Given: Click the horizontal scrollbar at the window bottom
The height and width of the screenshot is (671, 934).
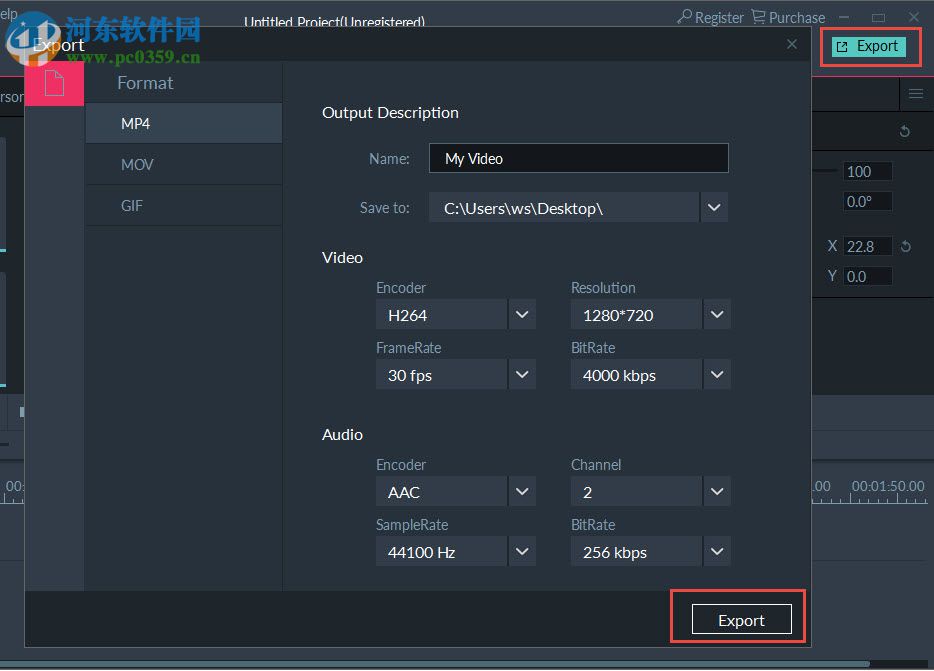Looking at the screenshot, I should 435,664.
